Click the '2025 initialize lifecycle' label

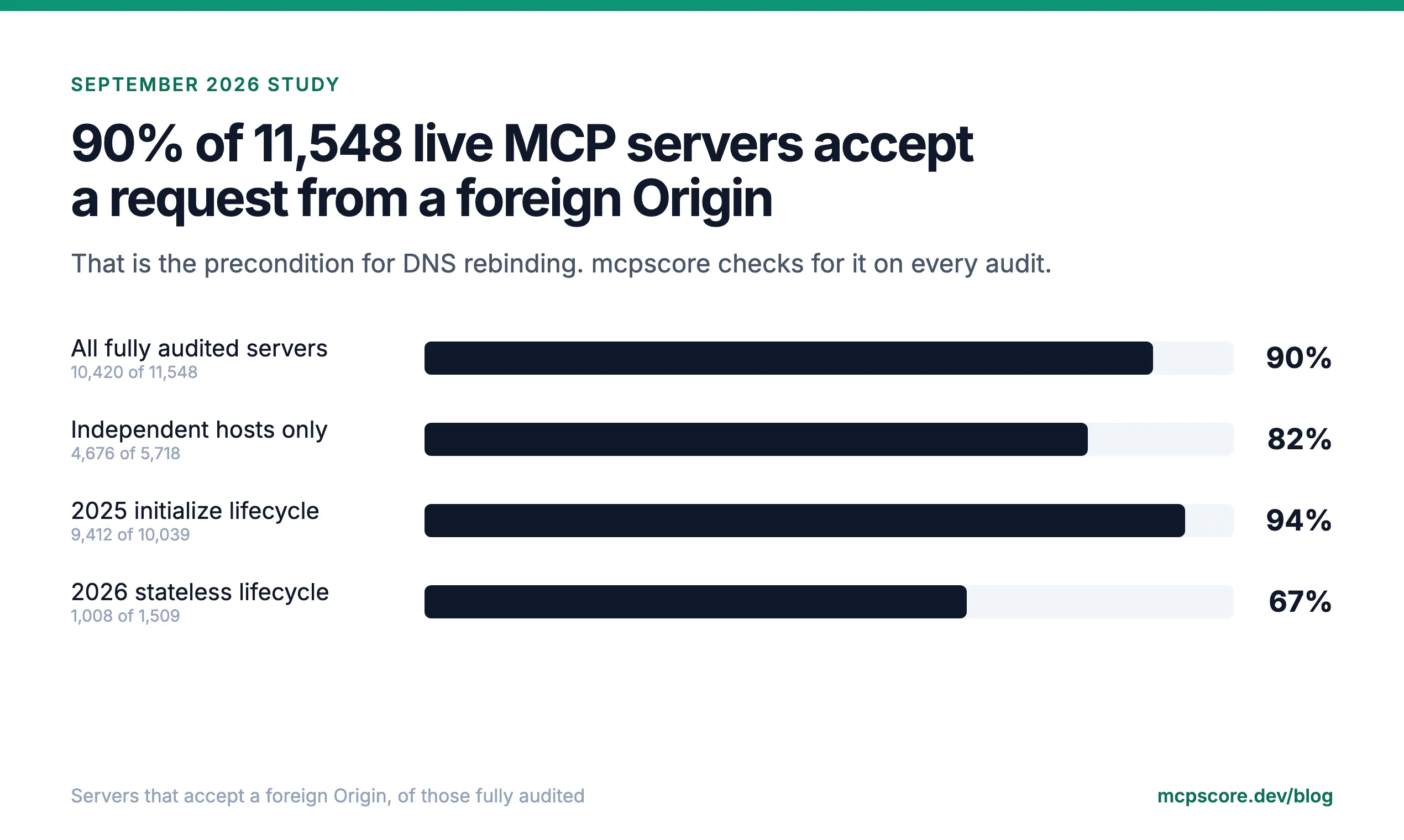click(x=195, y=511)
